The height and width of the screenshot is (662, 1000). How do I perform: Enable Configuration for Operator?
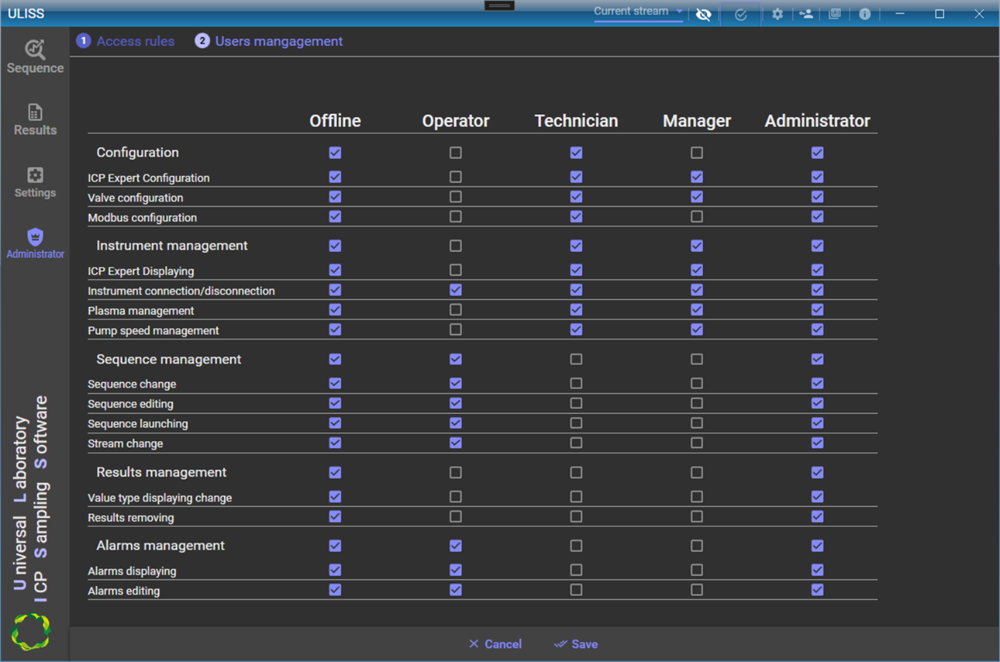pyautogui.click(x=456, y=153)
